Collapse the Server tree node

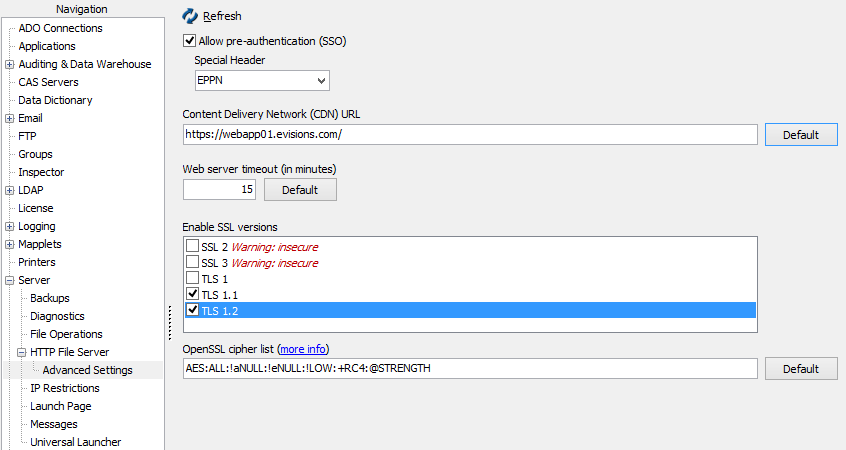pos(10,280)
